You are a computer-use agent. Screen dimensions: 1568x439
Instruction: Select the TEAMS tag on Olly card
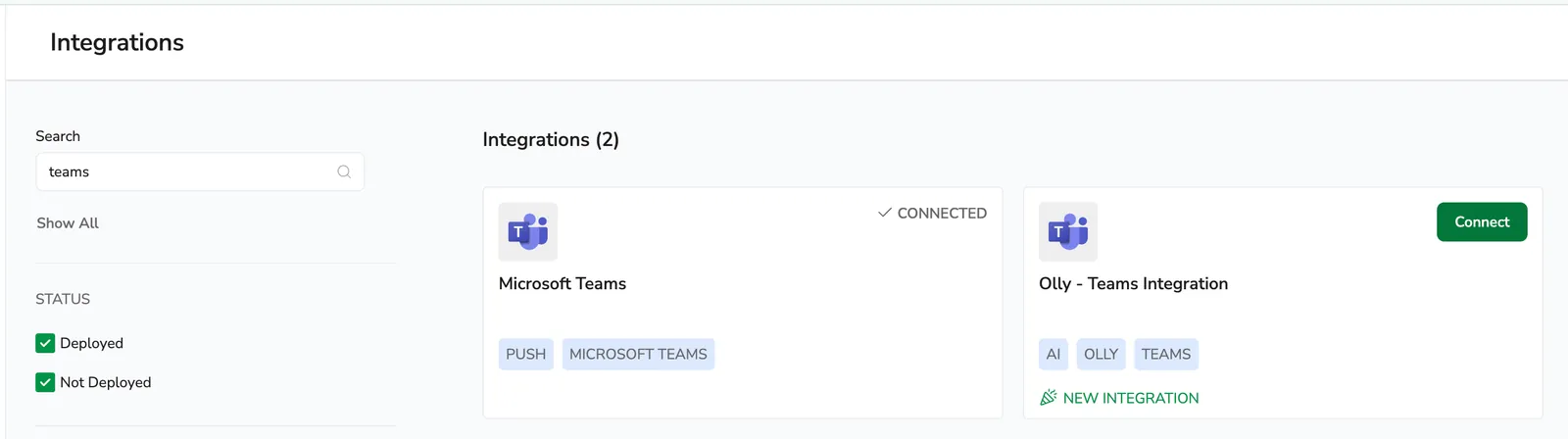(x=1166, y=354)
